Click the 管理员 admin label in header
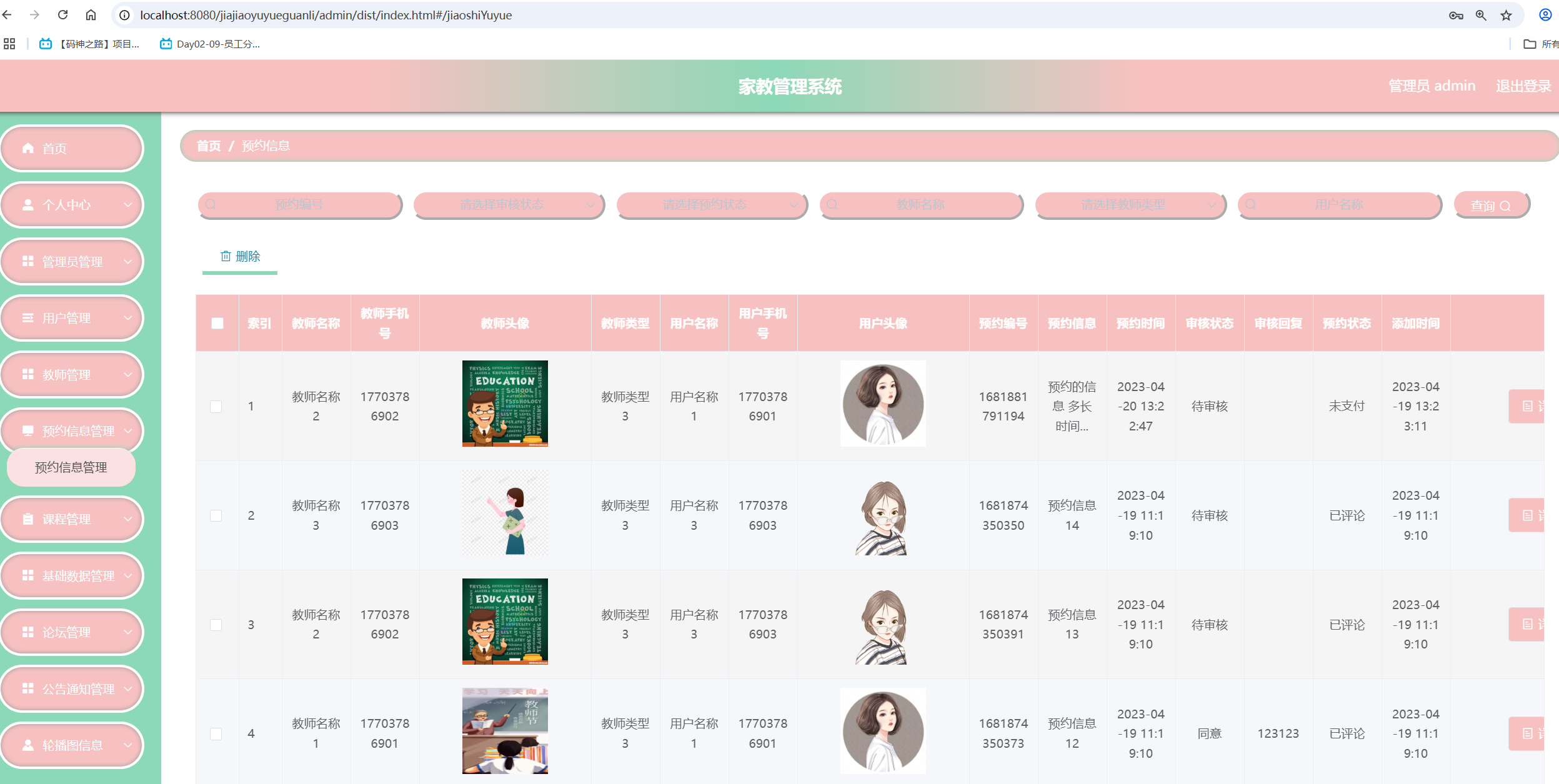The image size is (1559, 784). 1432,86
